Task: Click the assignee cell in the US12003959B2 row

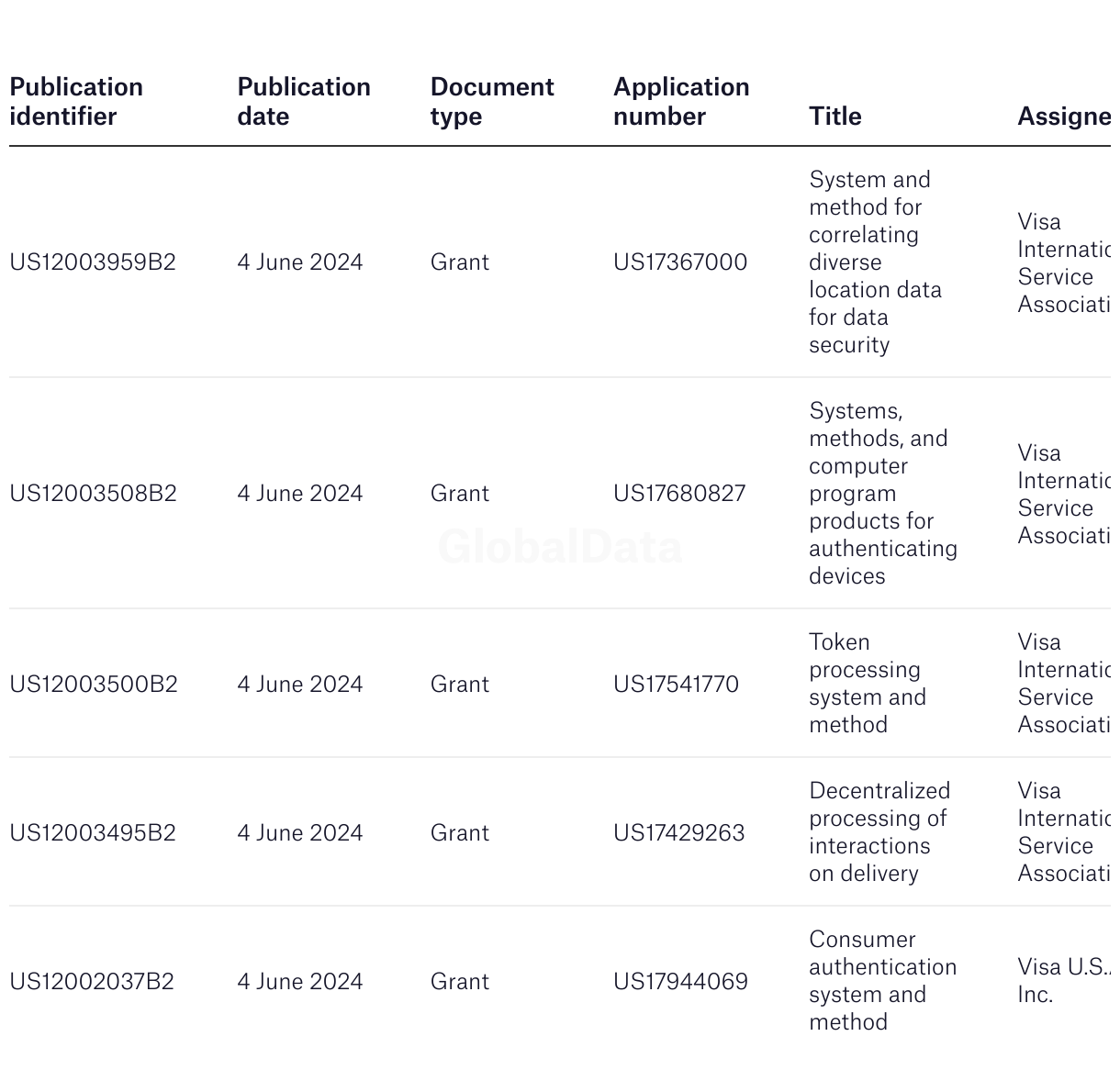Action: (x=1064, y=262)
